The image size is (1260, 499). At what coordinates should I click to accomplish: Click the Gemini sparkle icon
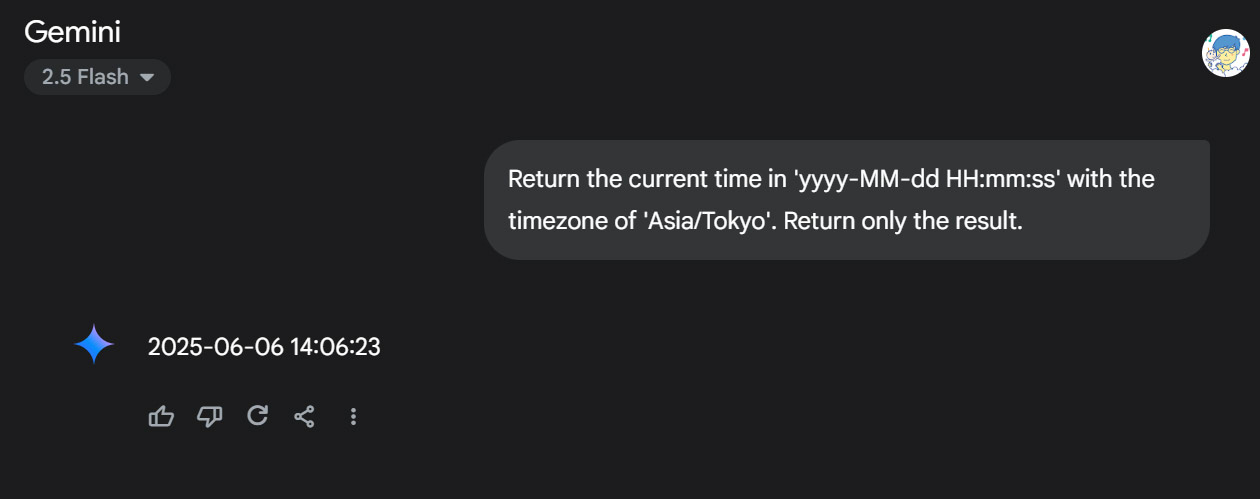(x=94, y=345)
